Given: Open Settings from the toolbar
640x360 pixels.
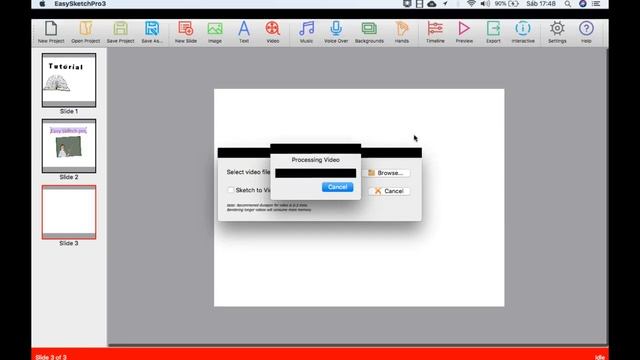Looking at the screenshot, I should pyautogui.click(x=557, y=32).
